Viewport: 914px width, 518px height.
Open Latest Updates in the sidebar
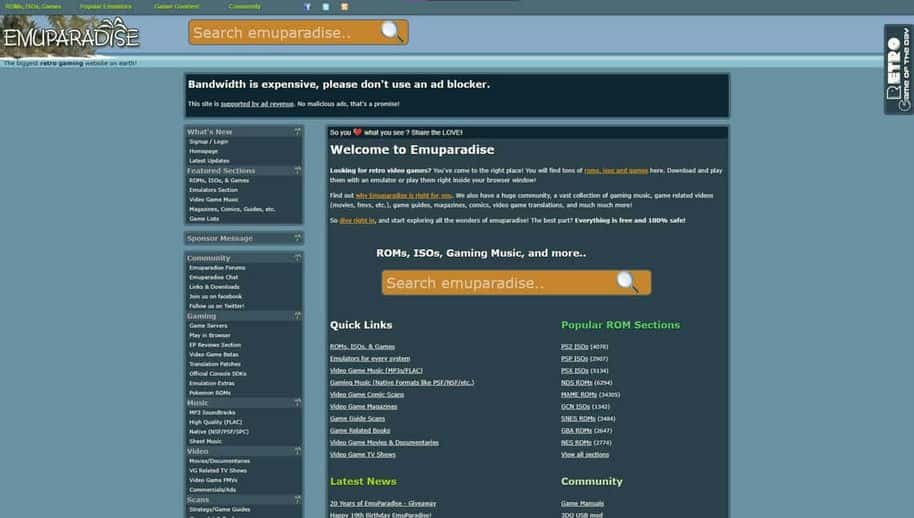click(209, 161)
